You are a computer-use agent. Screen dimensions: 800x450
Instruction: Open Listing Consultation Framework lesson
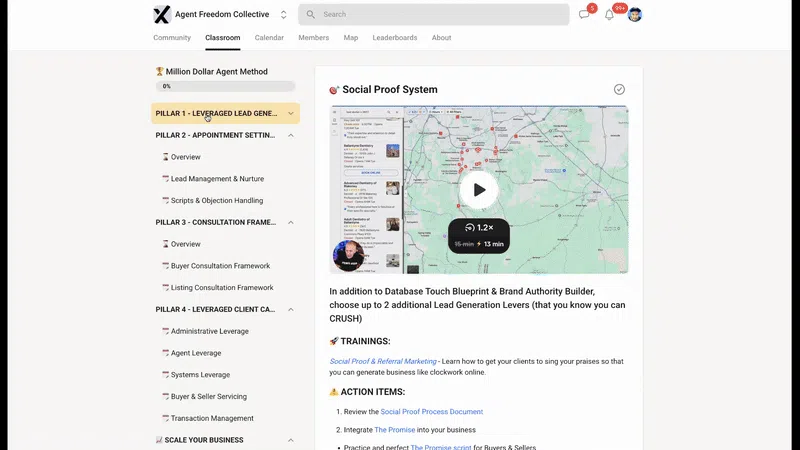tap(222, 288)
